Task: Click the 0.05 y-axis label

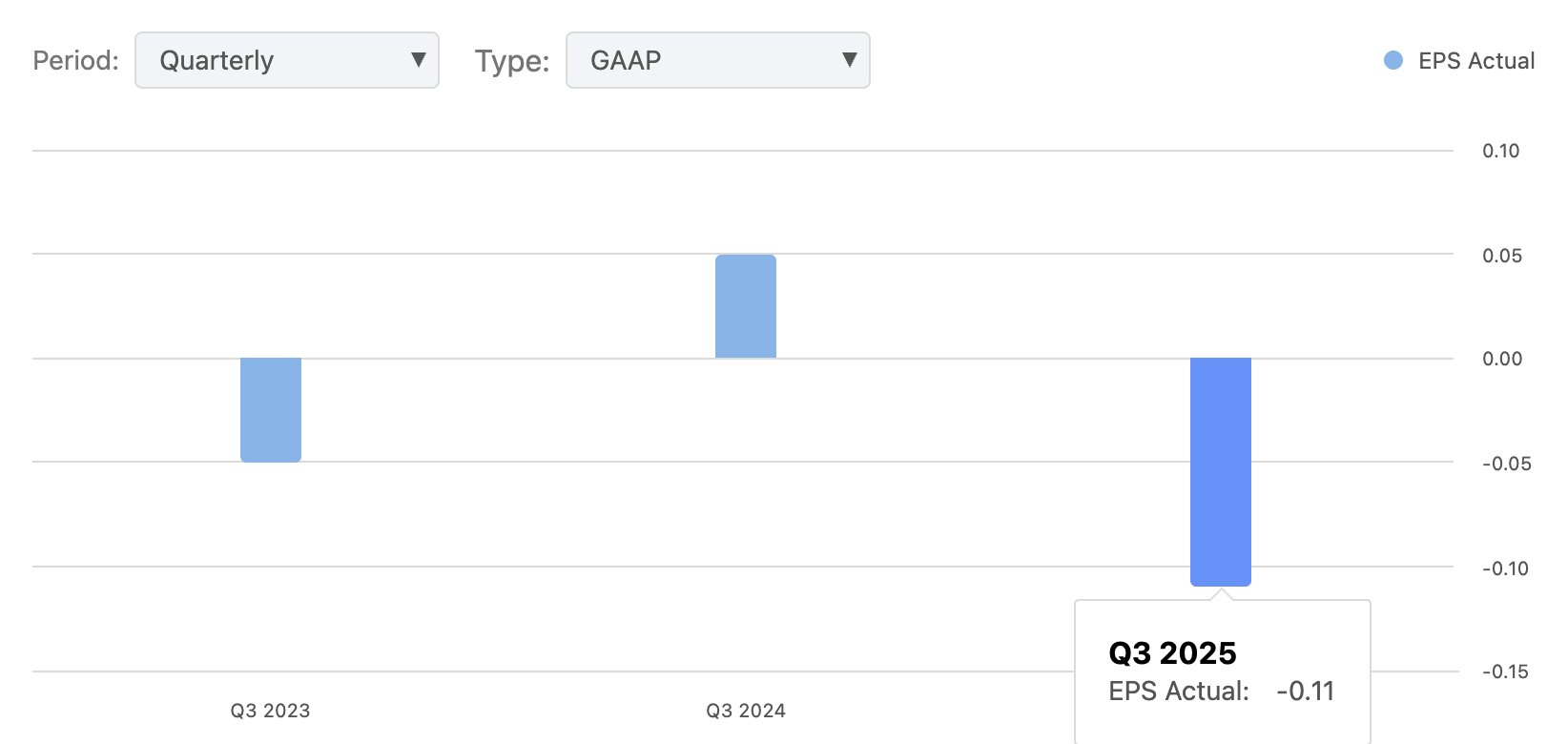Action: coord(1501,256)
